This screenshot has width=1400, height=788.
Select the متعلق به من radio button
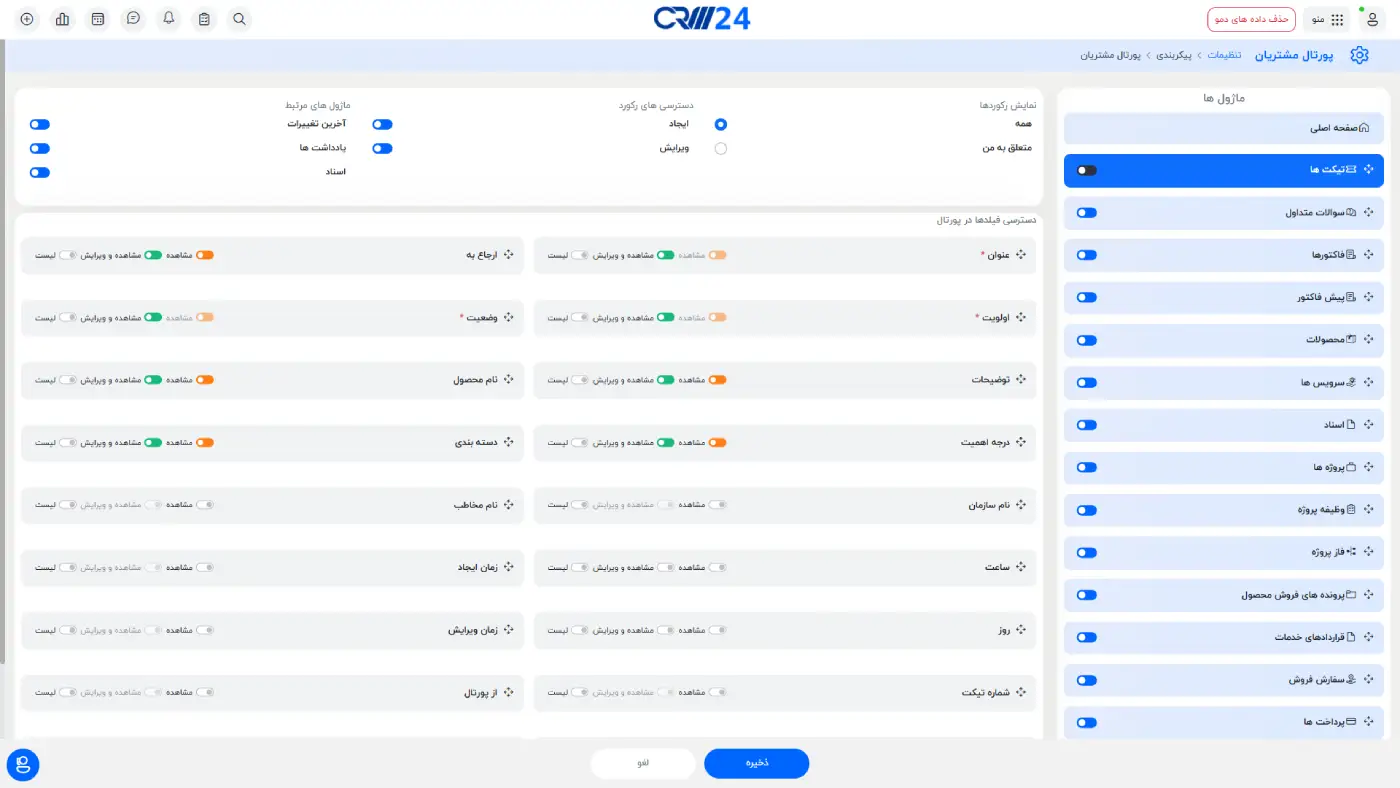(x=721, y=148)
